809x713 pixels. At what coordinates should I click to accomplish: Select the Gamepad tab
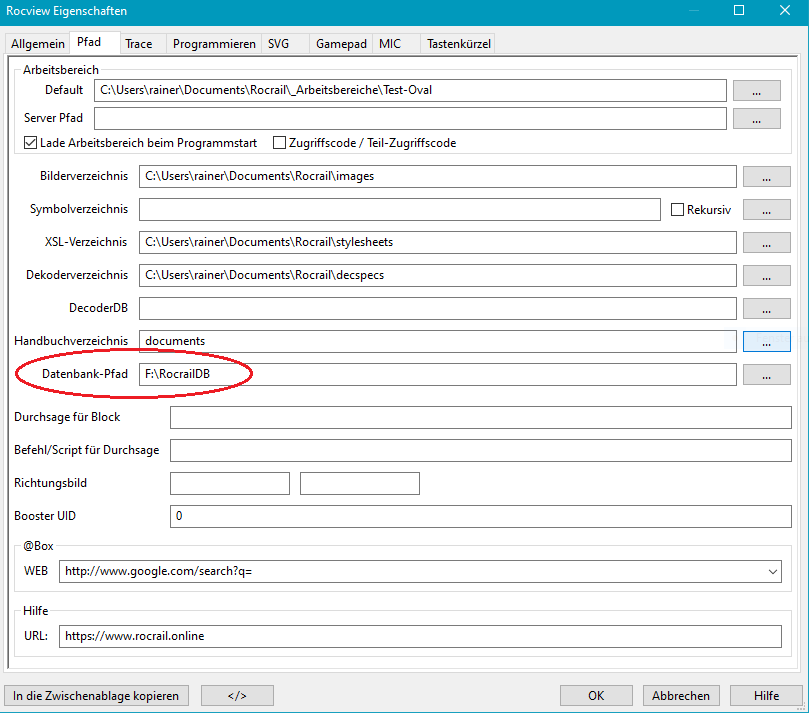341,44
